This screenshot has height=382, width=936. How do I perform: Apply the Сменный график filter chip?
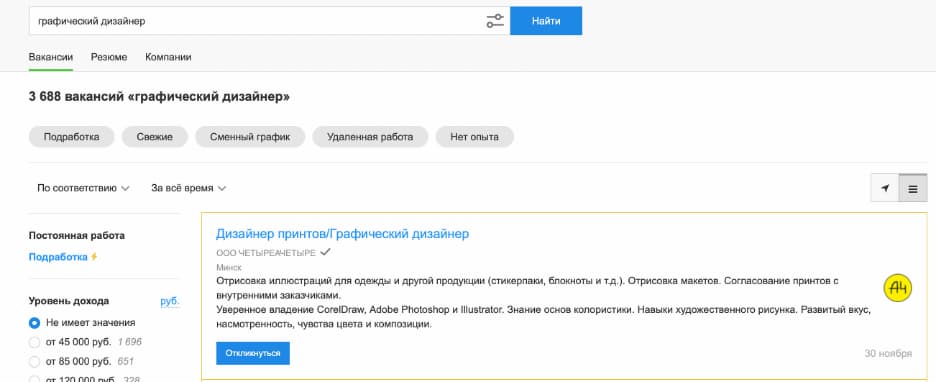pos(250,137)
